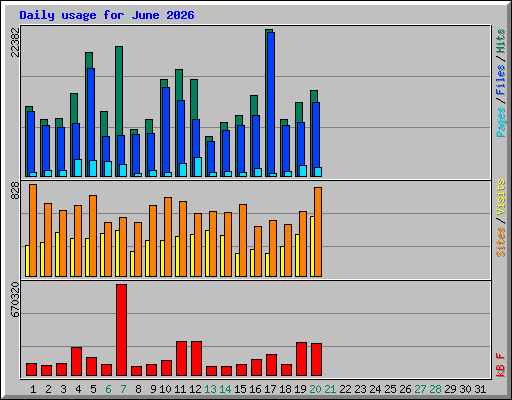Image resolution: width=512 pixels, height=400 pixels.
Task: Click the yellow Sites bar for day 8
Action: coord(132,264)
